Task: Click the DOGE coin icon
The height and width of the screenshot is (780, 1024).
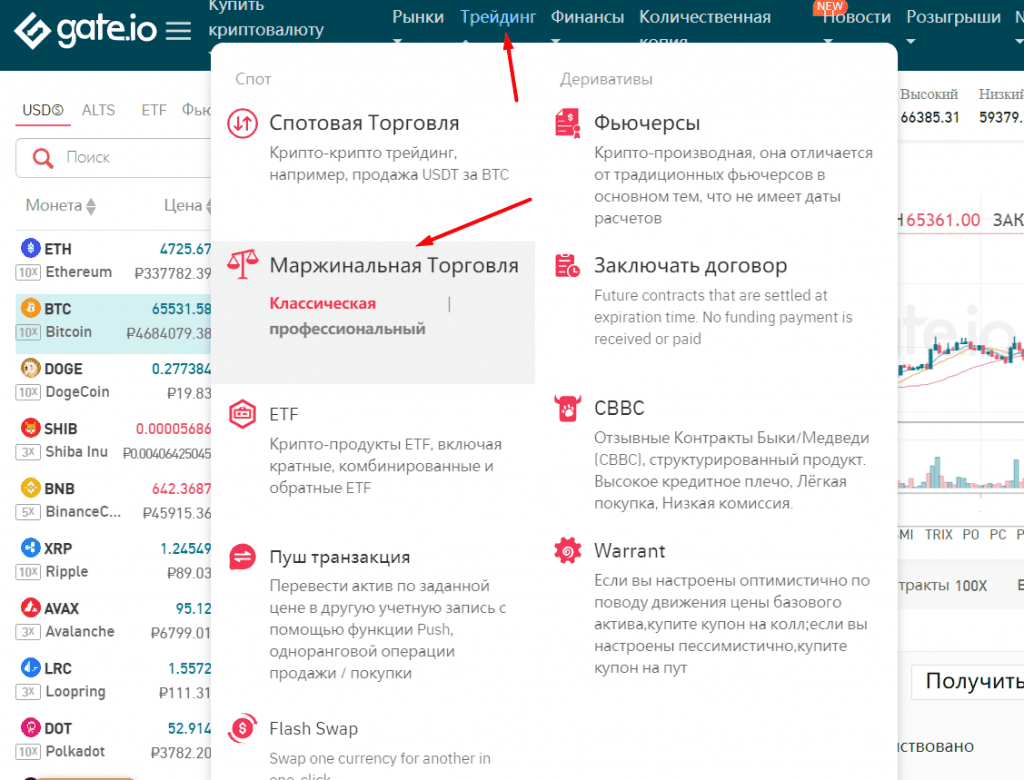Action: tap(30, 368)
